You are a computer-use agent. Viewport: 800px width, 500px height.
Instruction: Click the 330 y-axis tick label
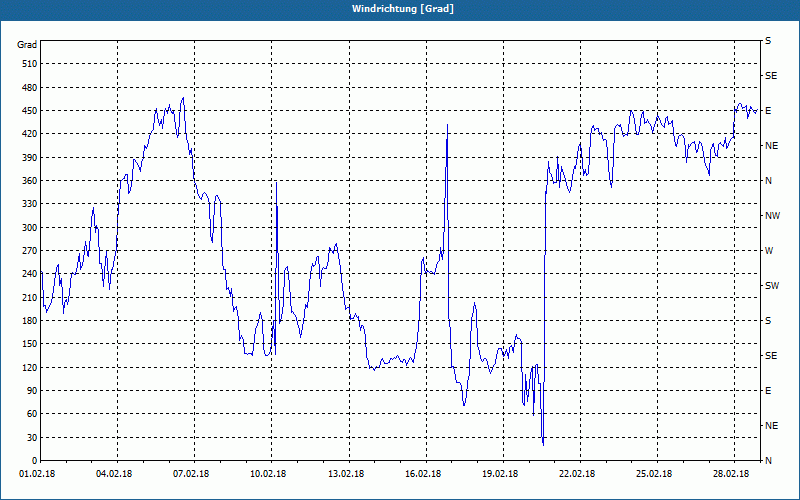[30, 204]
